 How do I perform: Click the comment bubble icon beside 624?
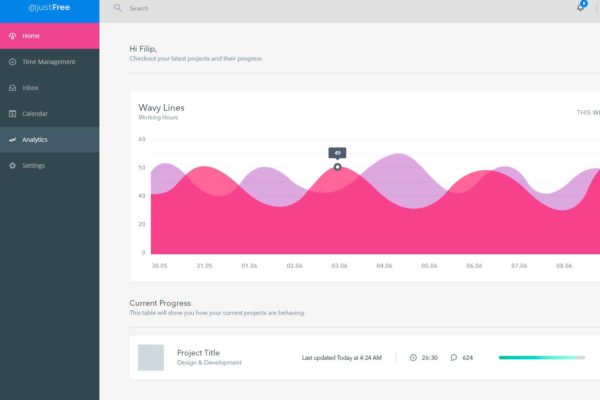[453, 358]
